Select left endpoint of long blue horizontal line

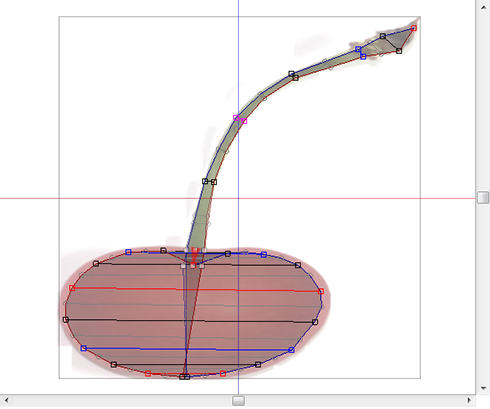coord(84,348)
